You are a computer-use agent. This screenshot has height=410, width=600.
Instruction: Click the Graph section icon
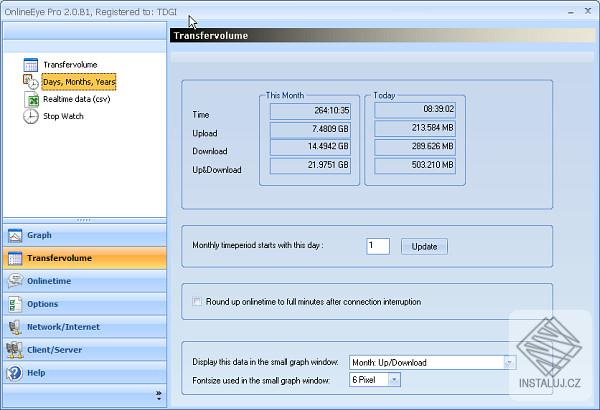15,235
